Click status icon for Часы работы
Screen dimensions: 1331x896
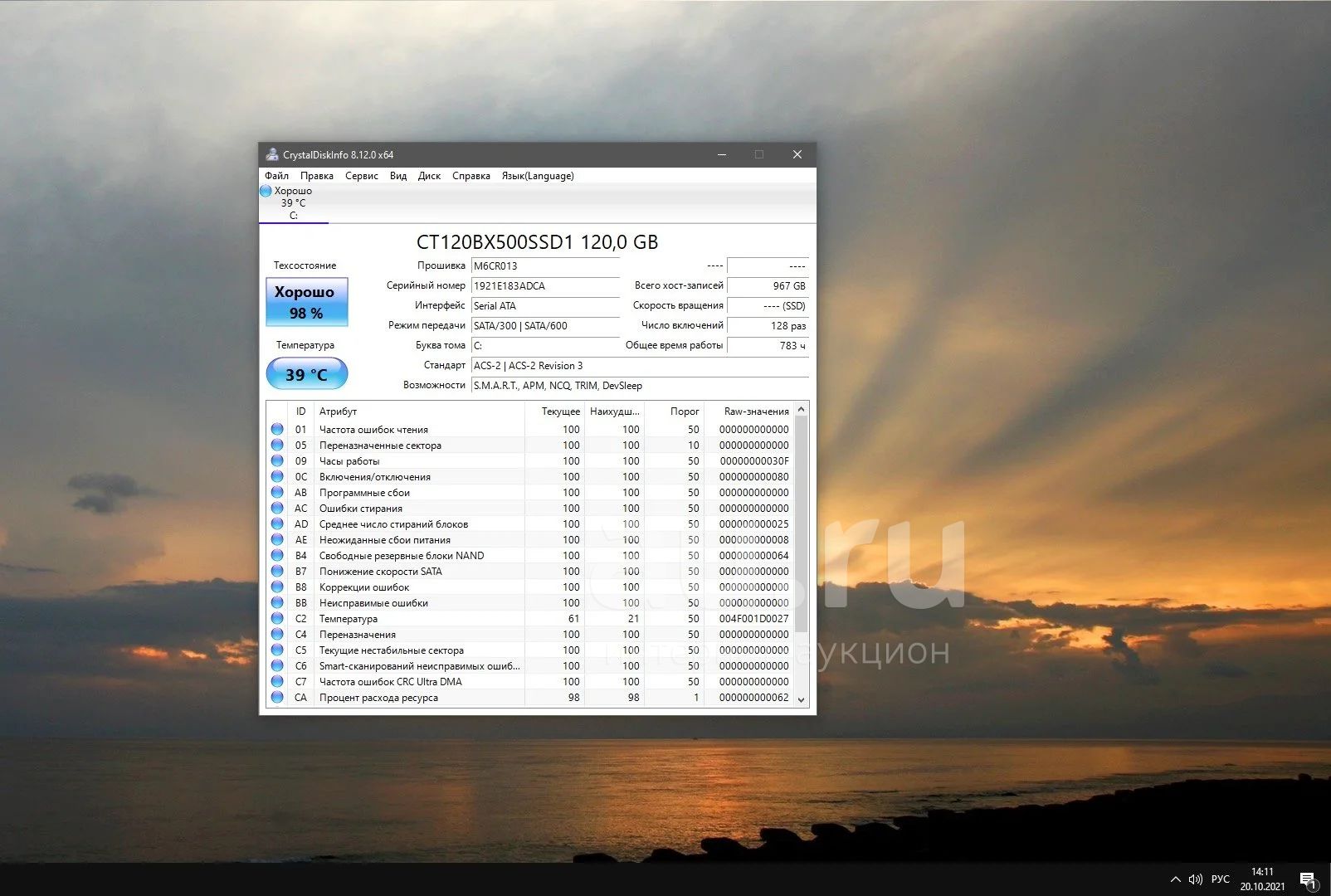pyautogui.click(x=277, y=461)
